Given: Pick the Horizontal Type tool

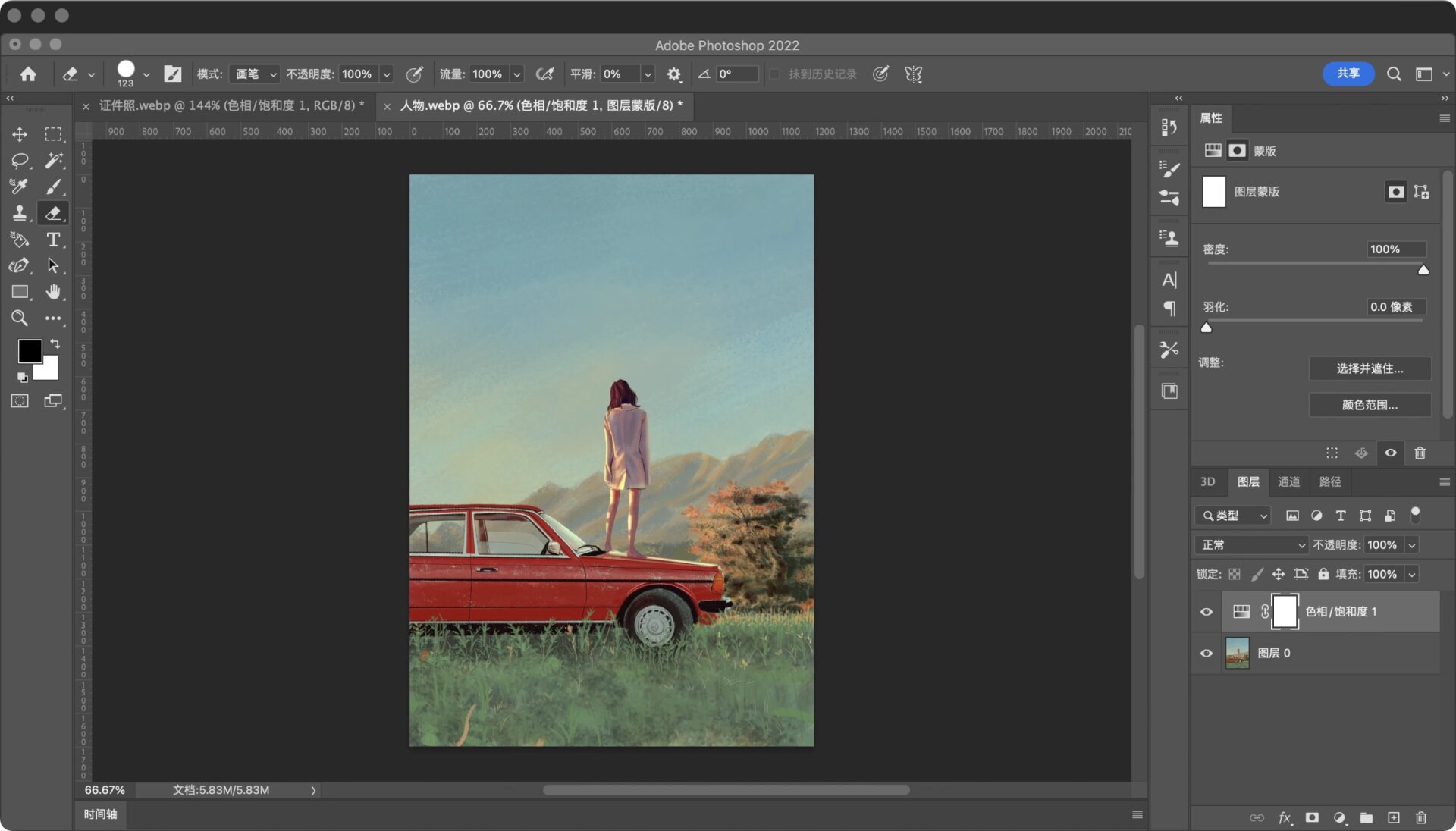Looking at the screenshot, I should [53, 240].
